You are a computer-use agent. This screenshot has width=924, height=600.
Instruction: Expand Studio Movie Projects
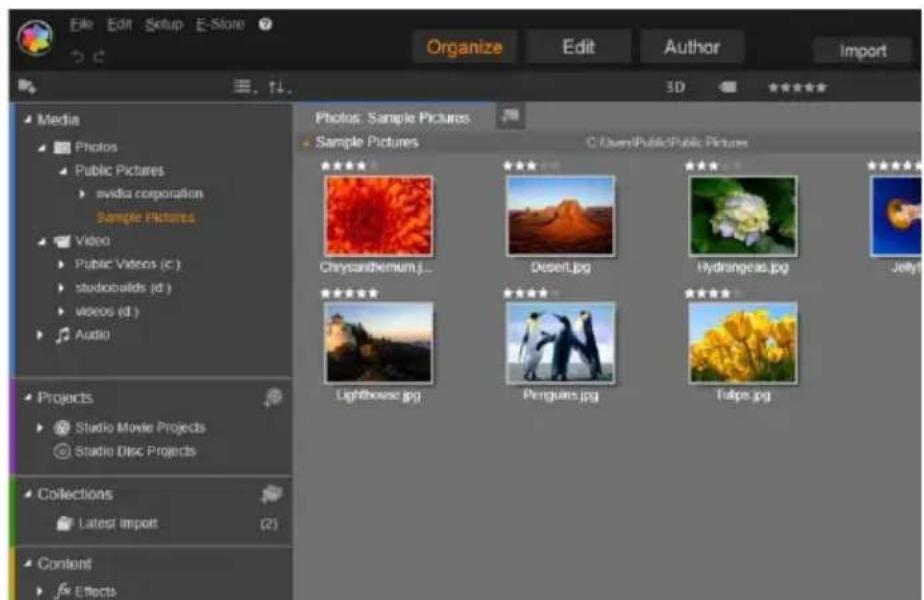[39, 427]
